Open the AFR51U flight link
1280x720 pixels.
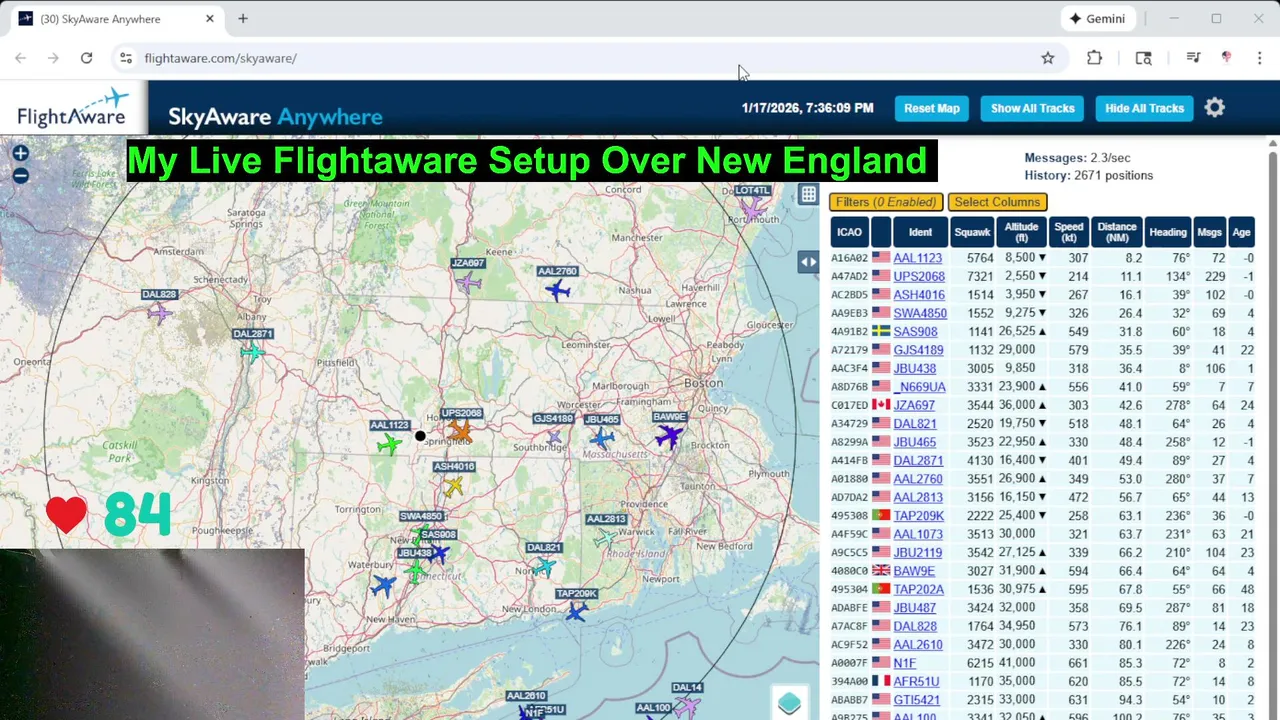coord(916,681)
